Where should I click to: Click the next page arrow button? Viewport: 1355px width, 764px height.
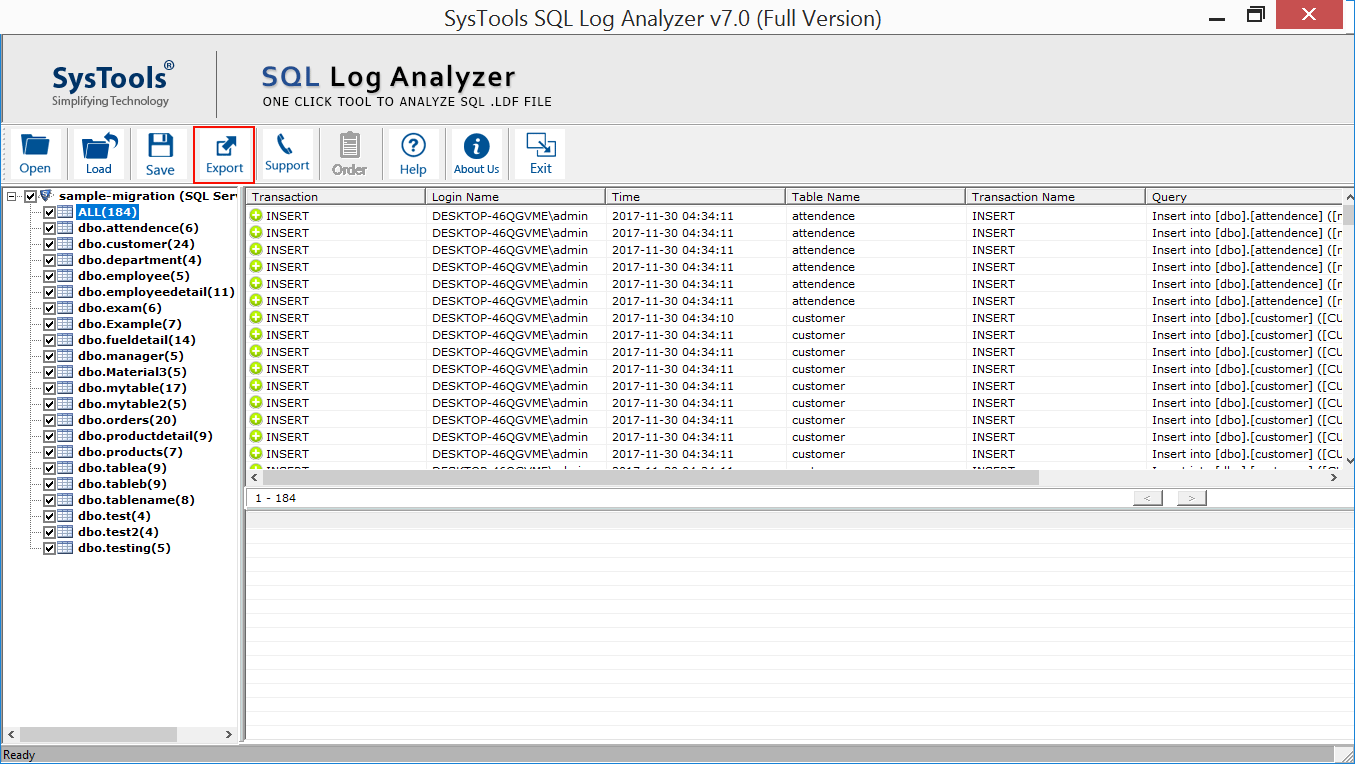[1190, 497]
